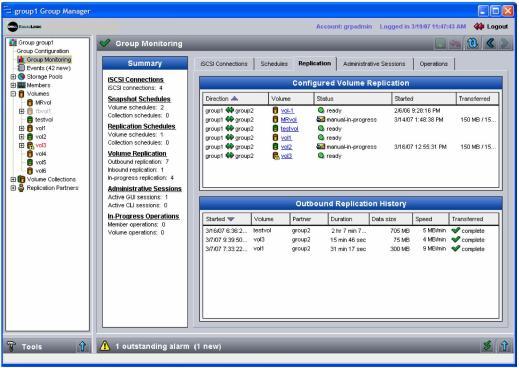Viewport: 519px width, 368px height.
Task: Click the MRvol volume icon in the tree
Action: [x=30, y=102]
